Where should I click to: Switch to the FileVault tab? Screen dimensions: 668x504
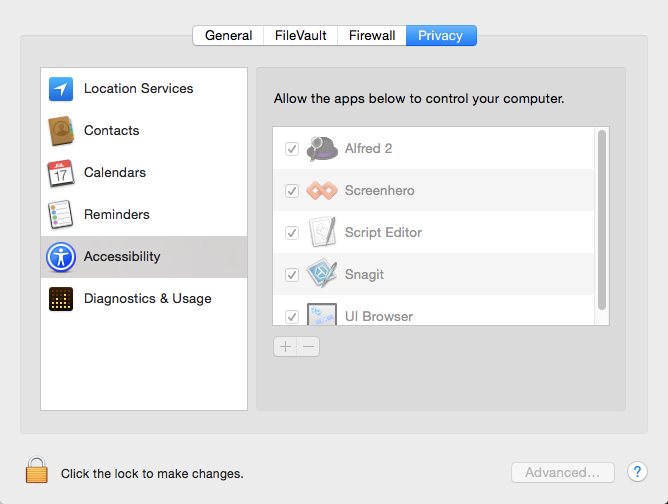[300, 35]
